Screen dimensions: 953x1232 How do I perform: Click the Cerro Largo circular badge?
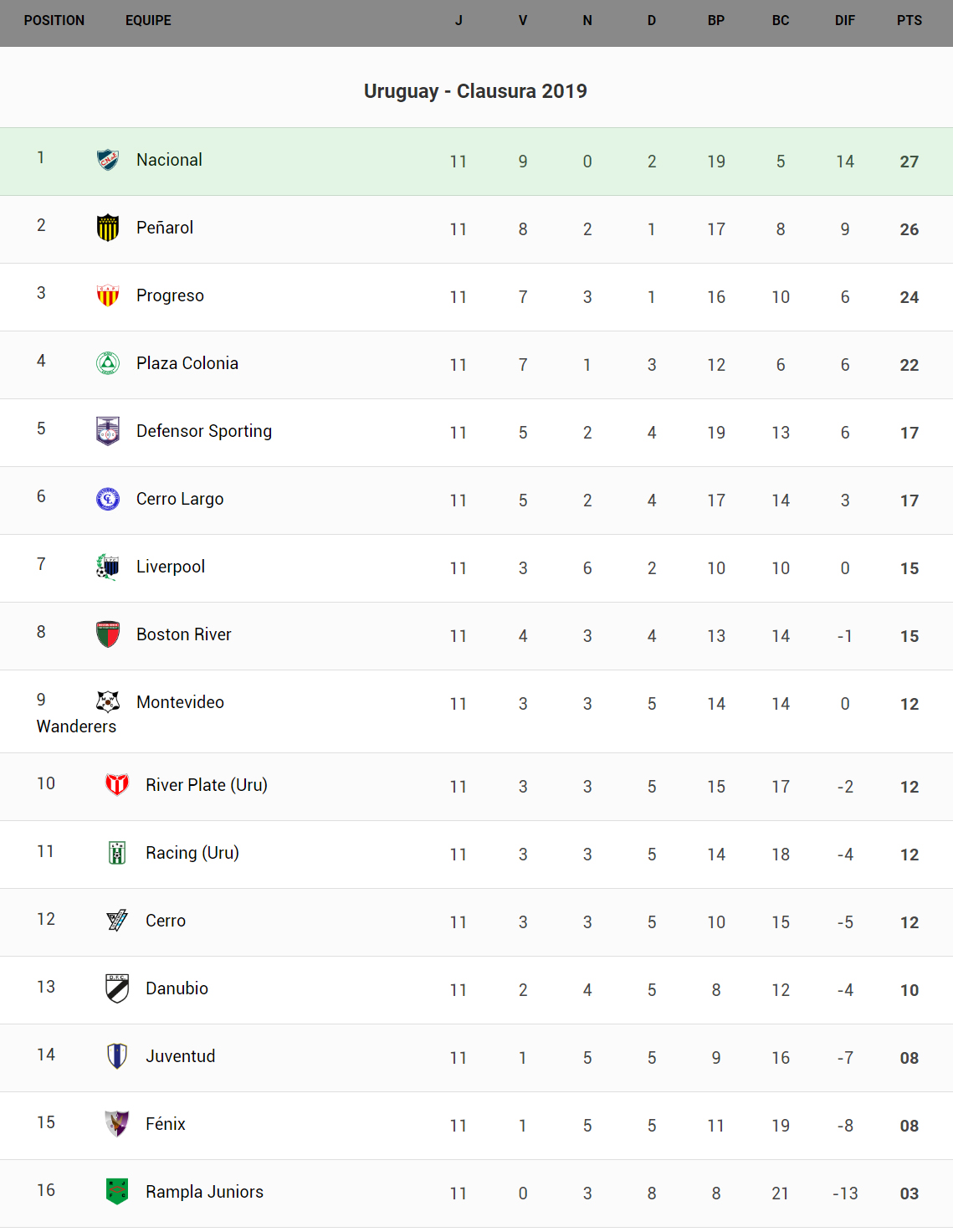(x=108, y=499)
